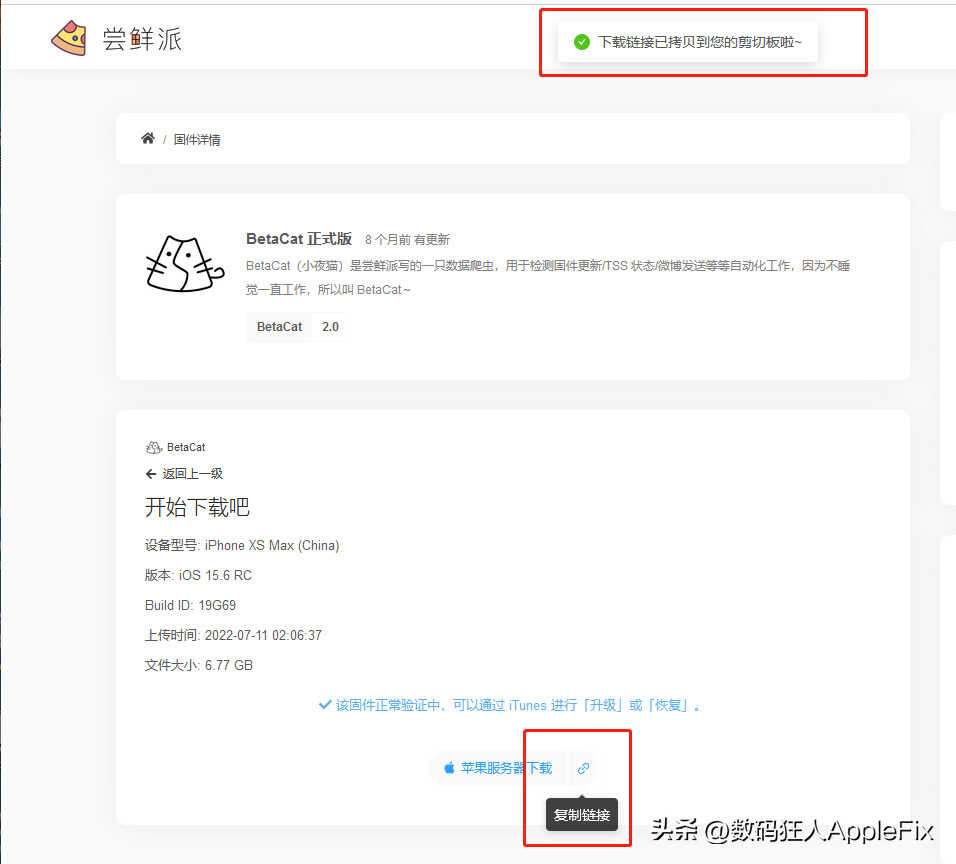956x864 pixels.
Task: Copy download link with chain icon
Action: 583,768
